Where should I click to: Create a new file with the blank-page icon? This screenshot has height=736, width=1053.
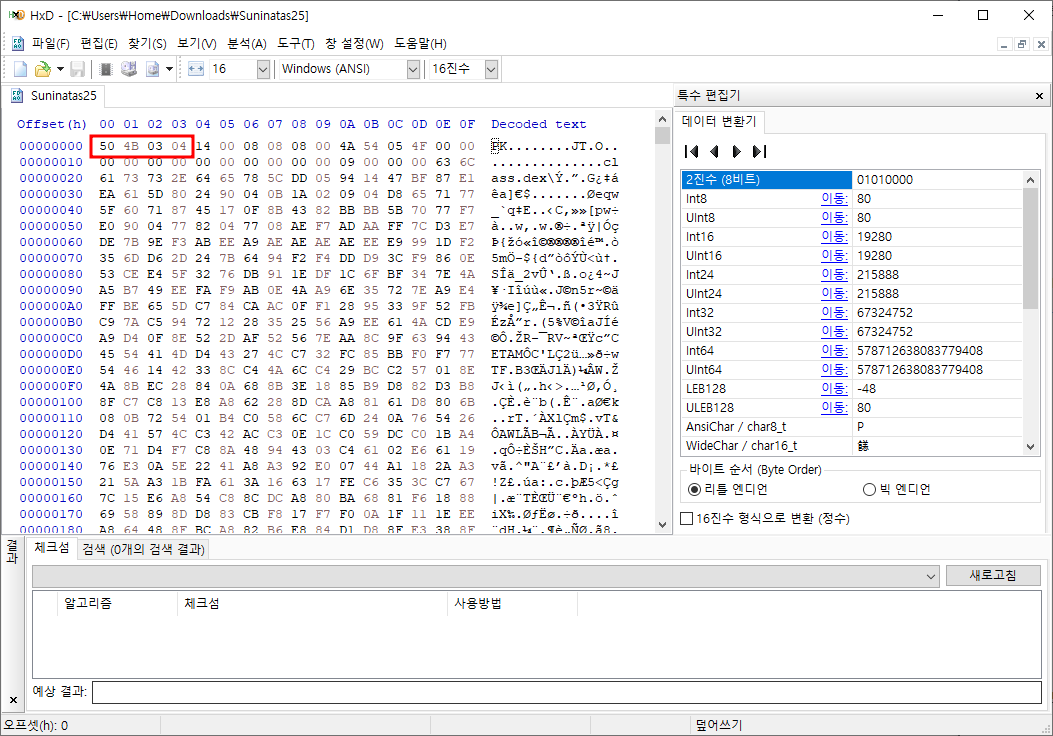(20, 69)
